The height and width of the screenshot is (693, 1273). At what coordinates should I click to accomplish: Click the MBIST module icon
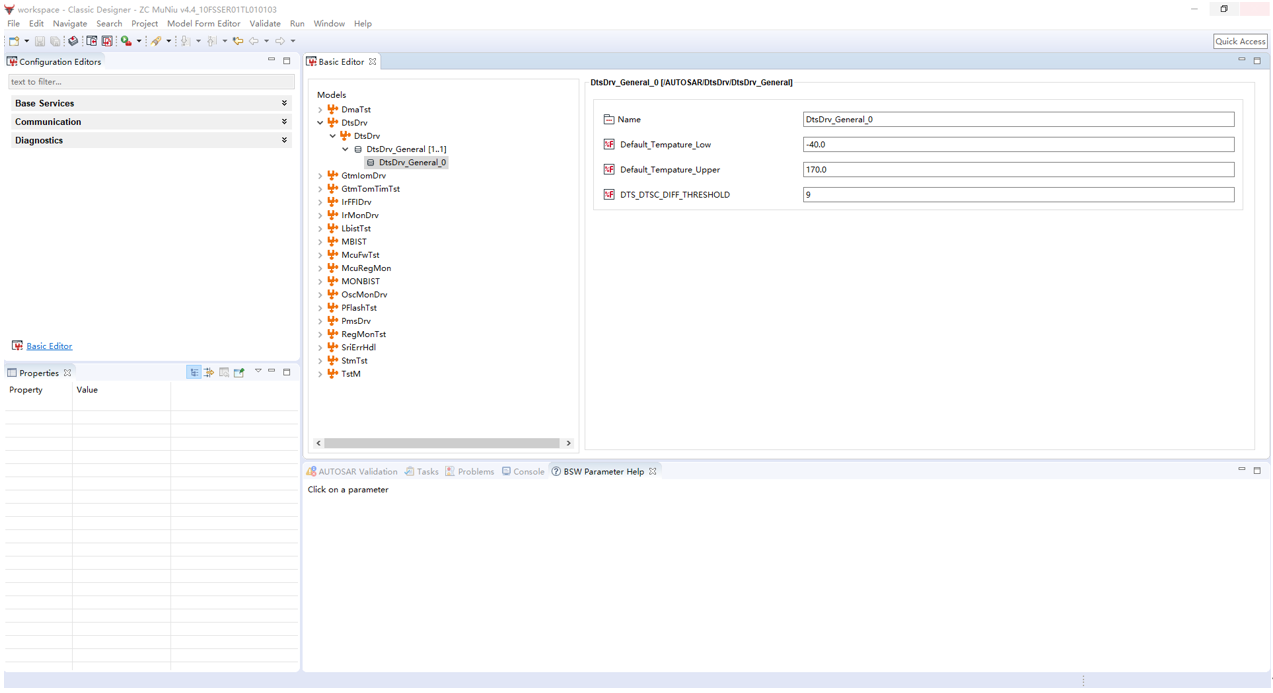(333, 241)
